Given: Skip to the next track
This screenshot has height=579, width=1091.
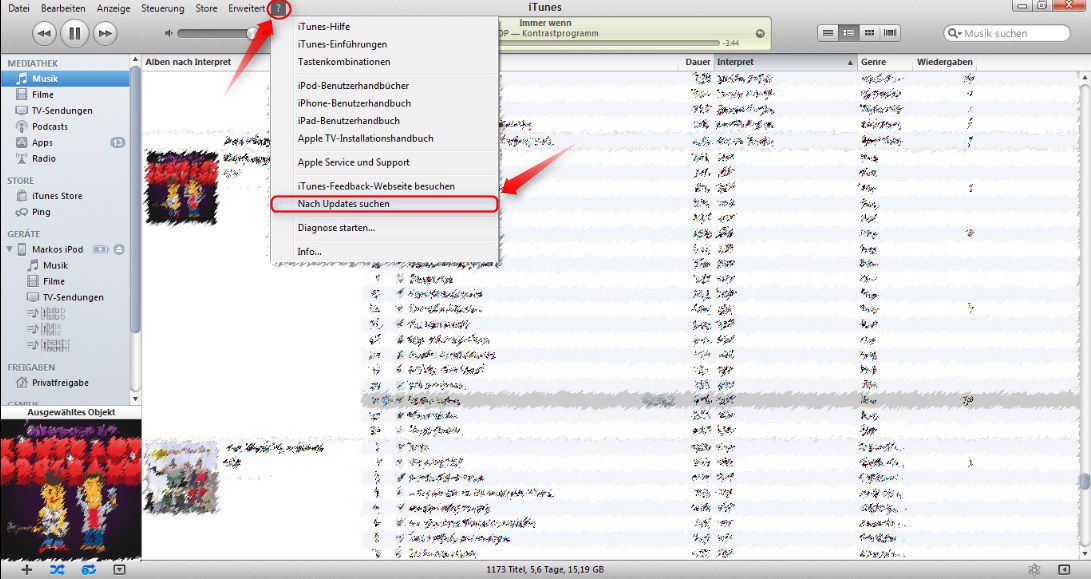Looking at the screenshot, I should (x=105, y=33).
